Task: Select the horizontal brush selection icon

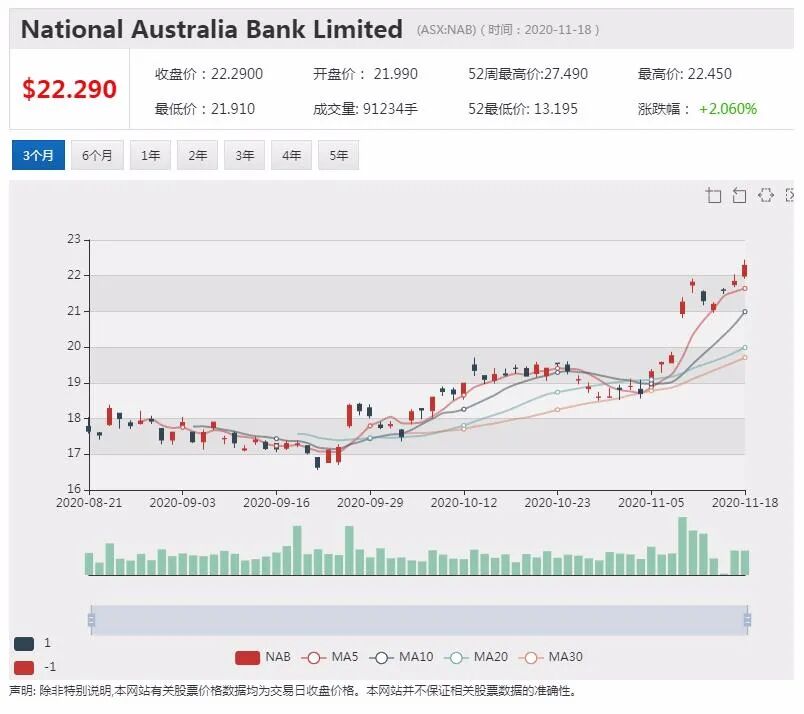Action: 766,195
